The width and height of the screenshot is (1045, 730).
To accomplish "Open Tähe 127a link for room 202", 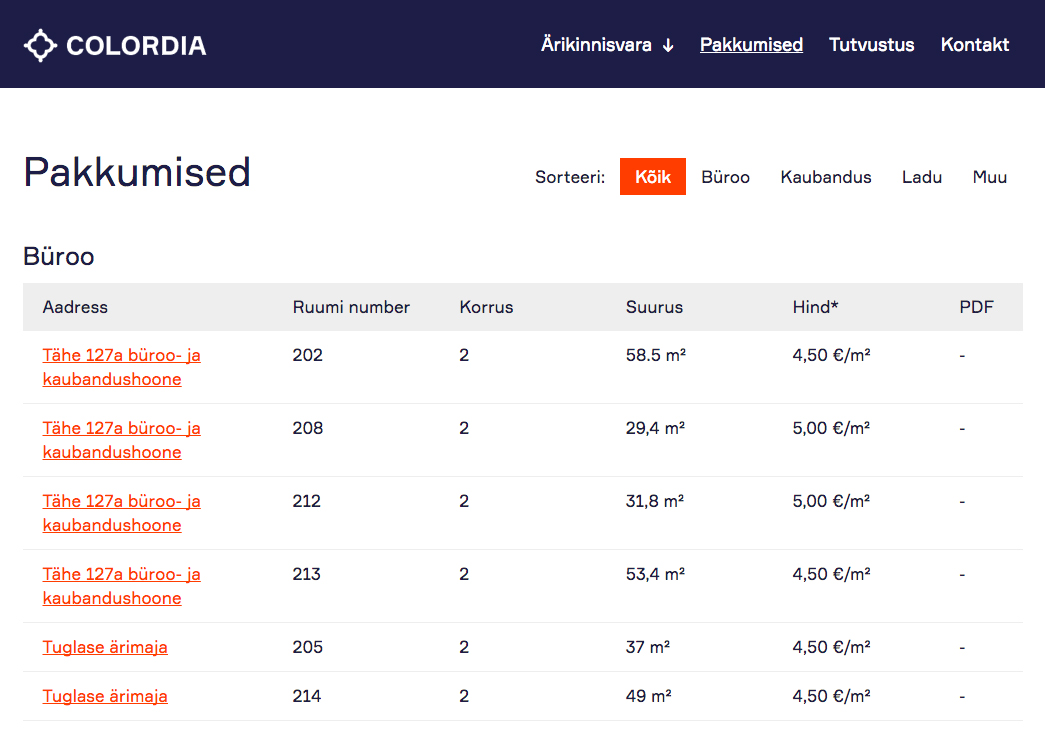I will (121, 367).
